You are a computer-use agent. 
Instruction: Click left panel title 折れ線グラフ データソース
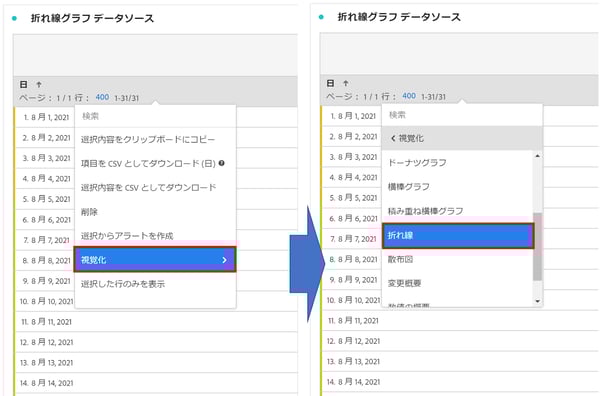[x=92, y=18]
